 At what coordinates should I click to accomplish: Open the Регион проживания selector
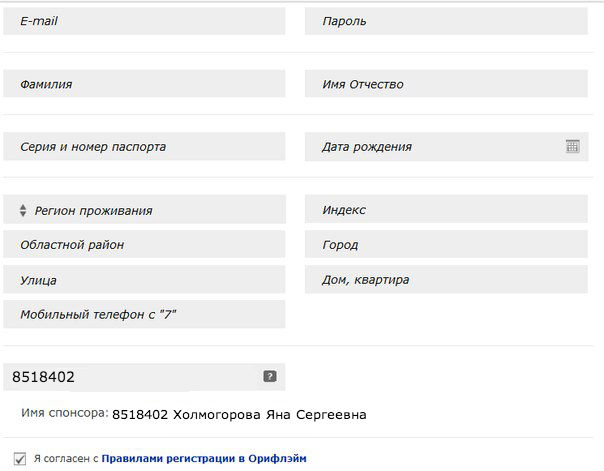[x=144, y=210]
